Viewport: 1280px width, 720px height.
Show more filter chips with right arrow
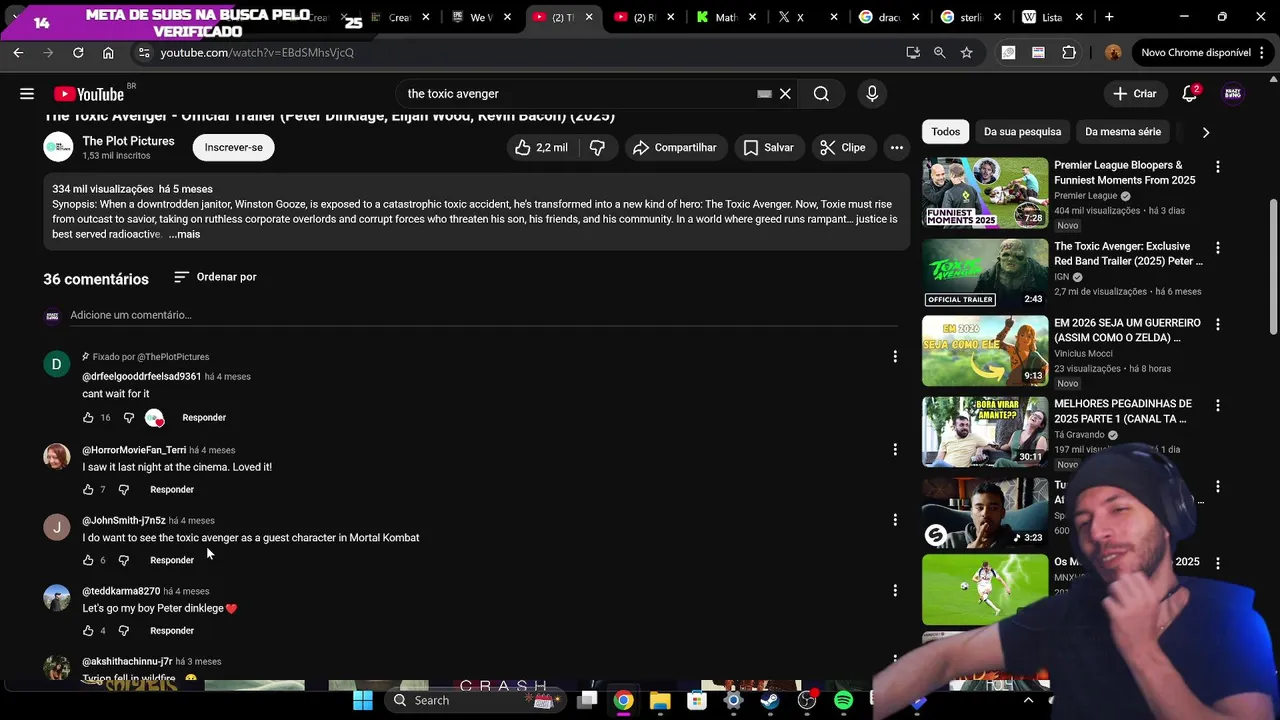pyautogui.click(x=1205, y=132)
